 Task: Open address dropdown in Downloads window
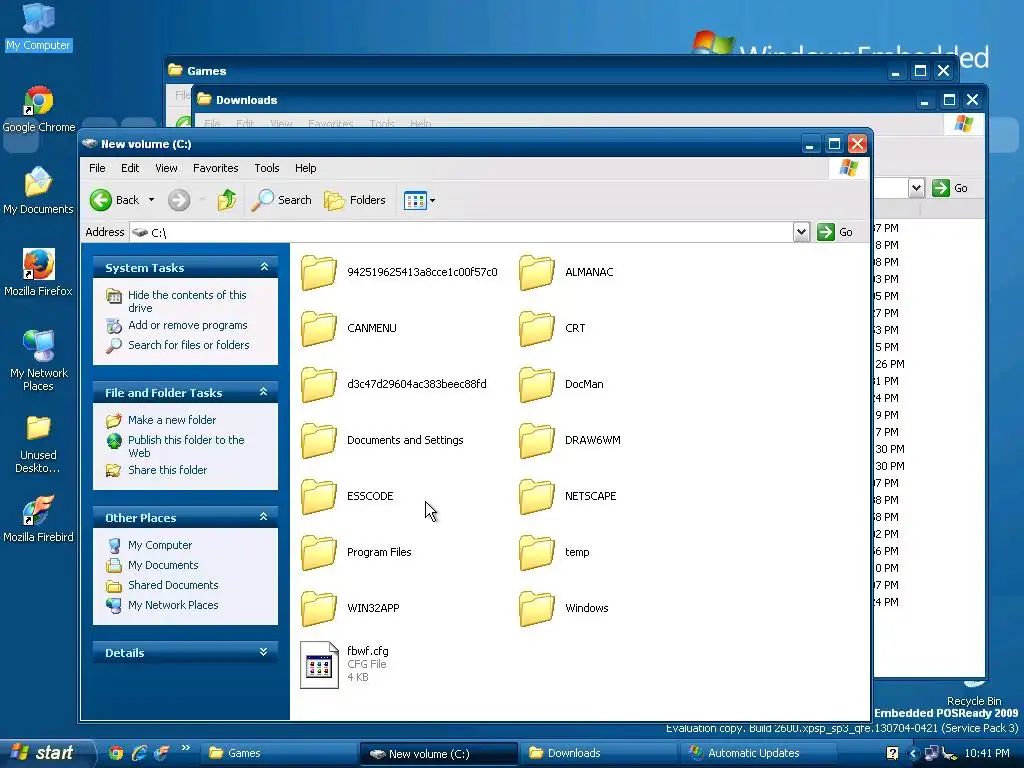click(916, 188)
